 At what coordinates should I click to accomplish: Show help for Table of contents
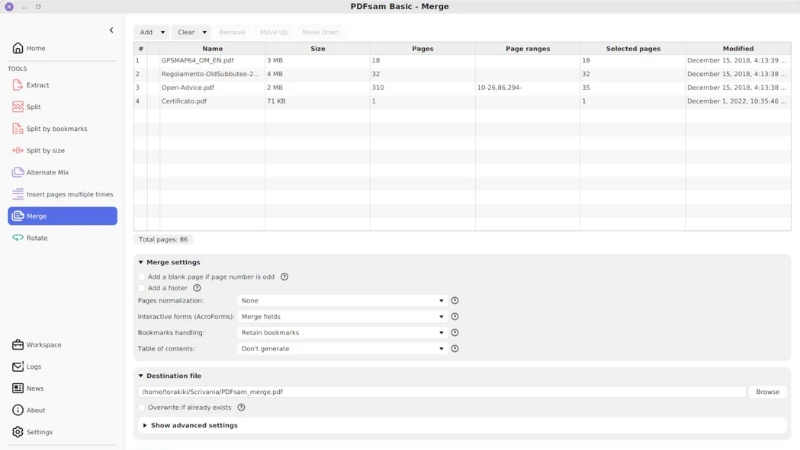click(x=455, y=348)
